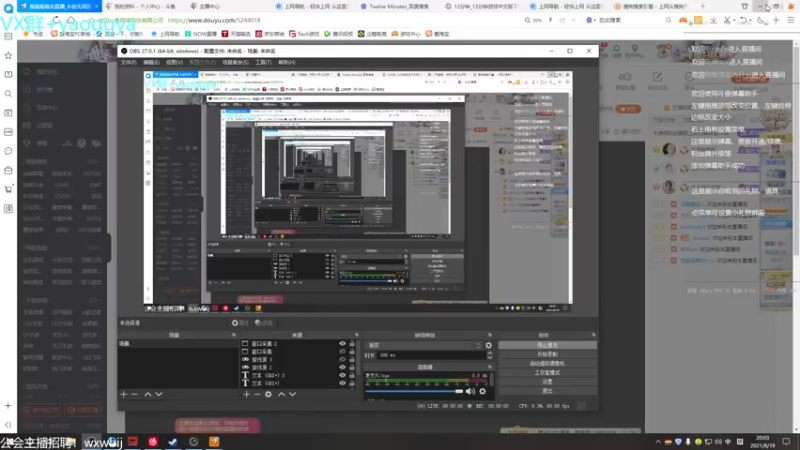Toggle the lock on source 游戏源 3
The image size is (800, 450).
352,359
